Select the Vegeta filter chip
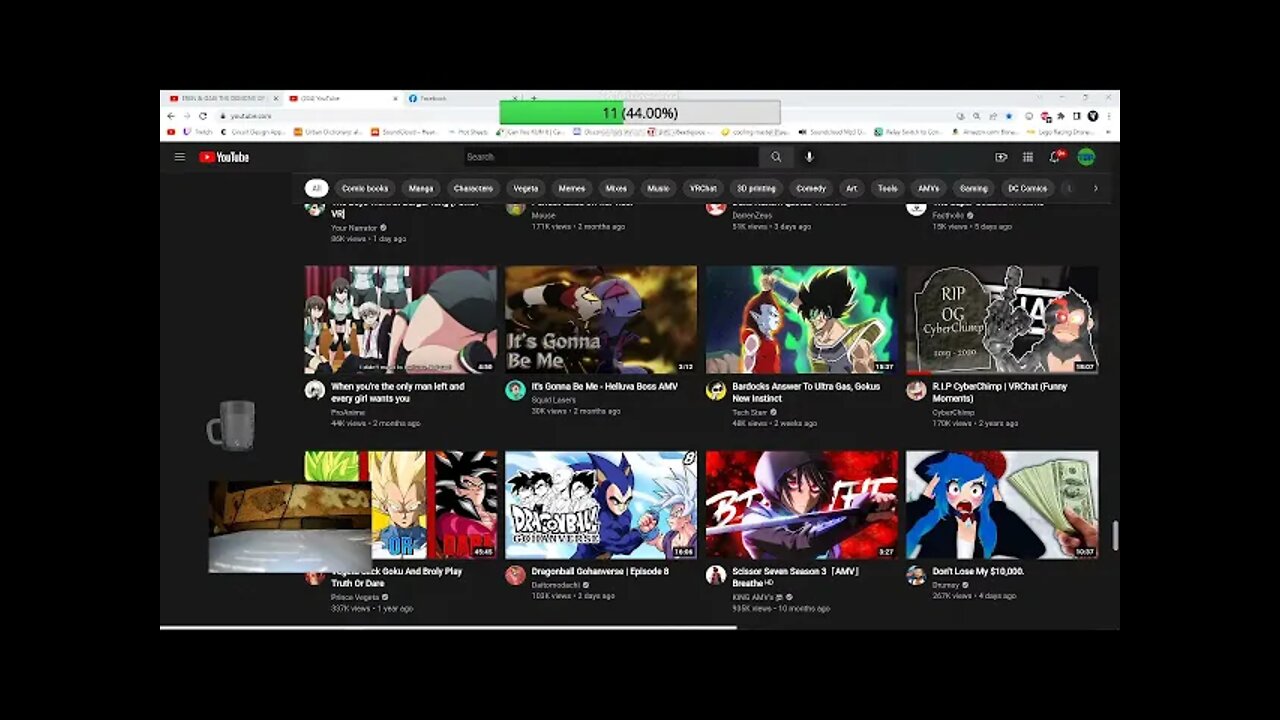Viewport: 1280px width, 720px height. (526, 188)
